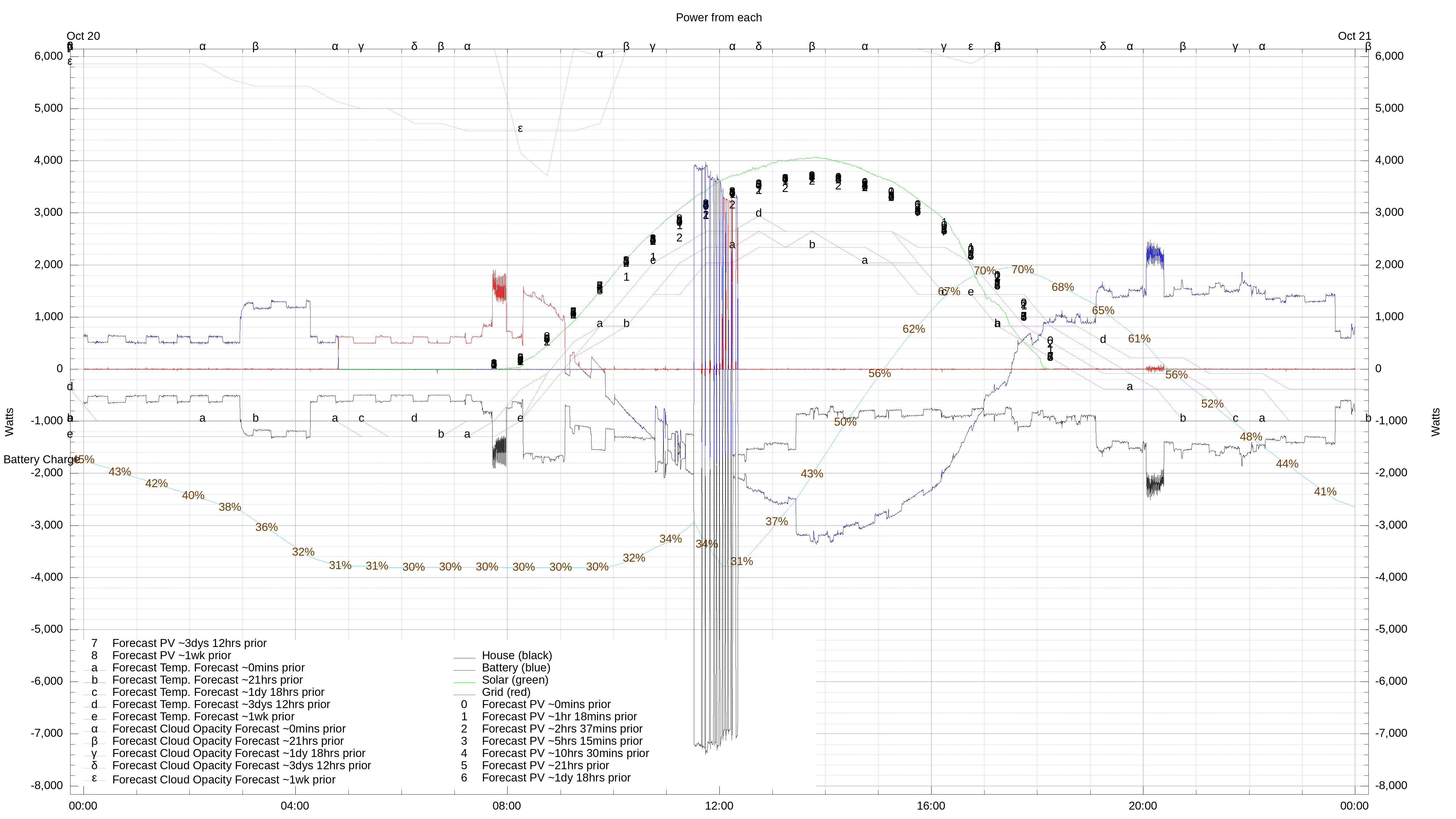Click legend 'Forecast Temp. Forecast ~3dys 12hrs prior'
The height and width of the screenshot is (819, 1456).
(x=221, y=704)
